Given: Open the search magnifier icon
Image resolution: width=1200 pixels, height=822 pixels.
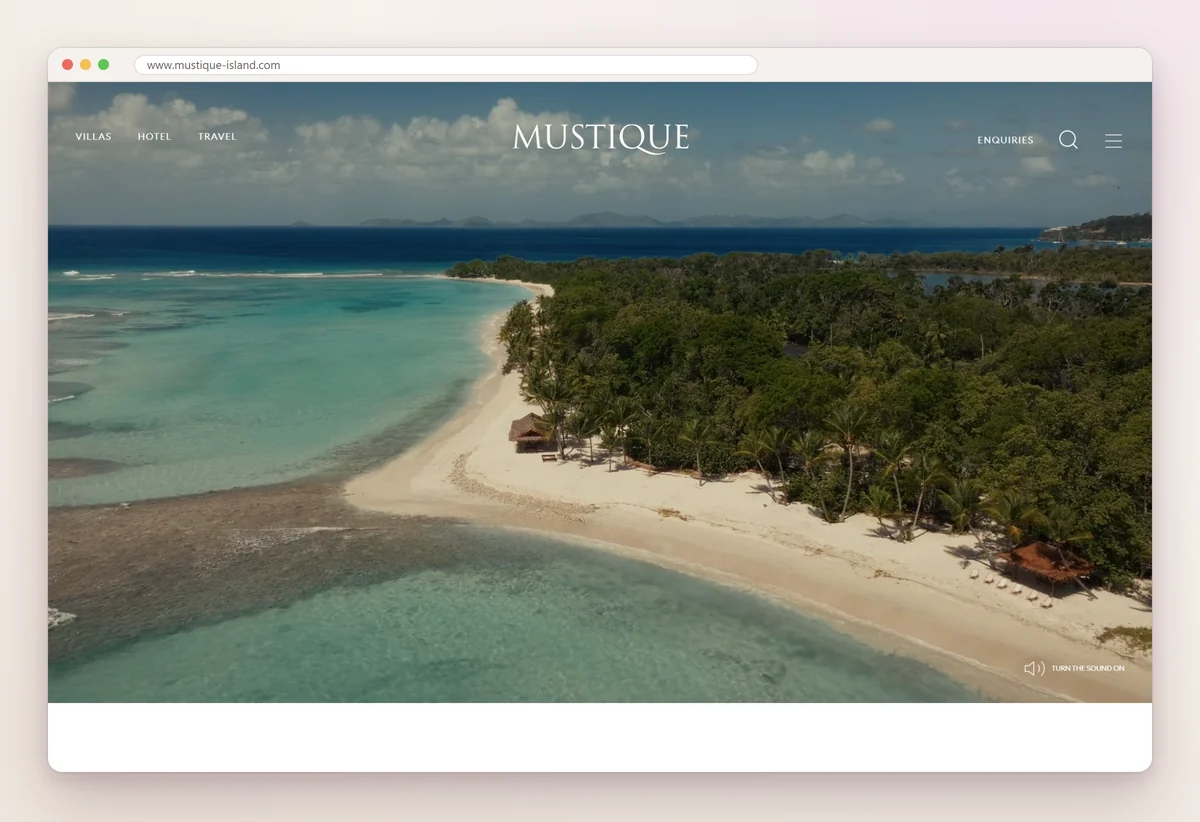Looking at the screenshot, I should point(1068,140).
